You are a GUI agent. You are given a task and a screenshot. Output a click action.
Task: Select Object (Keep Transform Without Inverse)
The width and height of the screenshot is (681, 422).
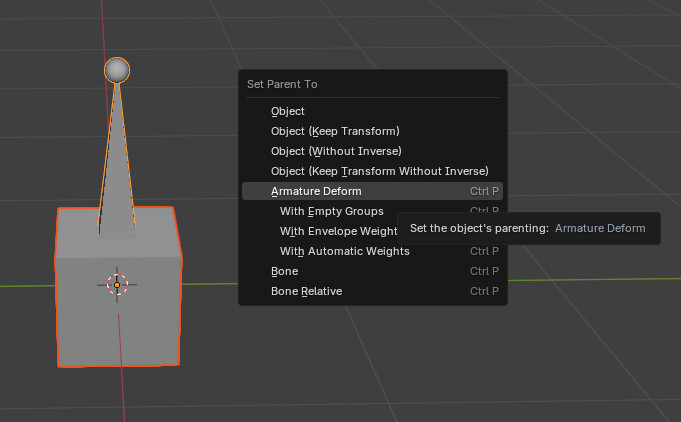click(379, 171)
